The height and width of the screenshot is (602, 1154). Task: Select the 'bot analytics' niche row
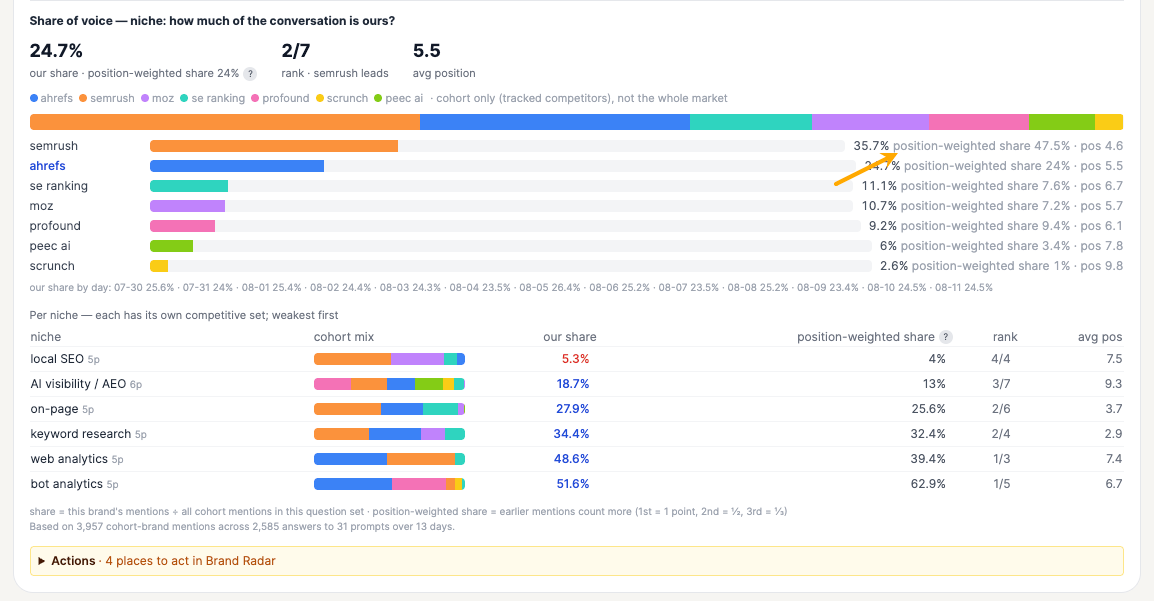(x=576, y=484)
